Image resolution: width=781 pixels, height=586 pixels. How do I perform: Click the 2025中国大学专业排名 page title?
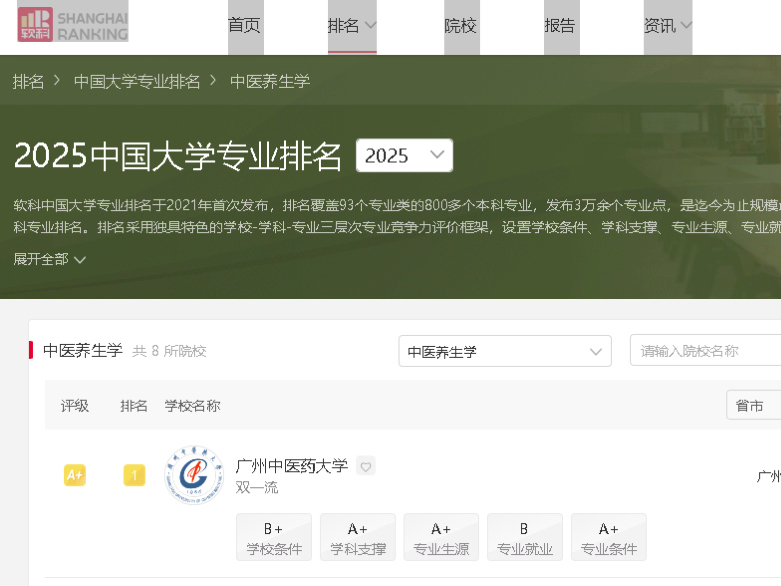click(178, 156)
